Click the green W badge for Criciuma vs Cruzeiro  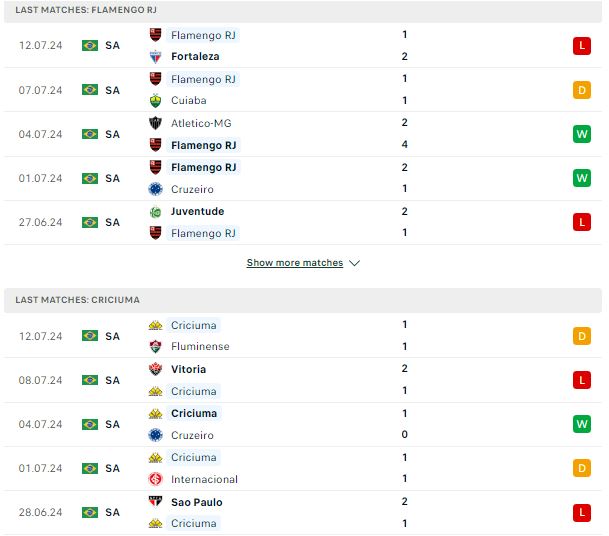click(581, 424)
